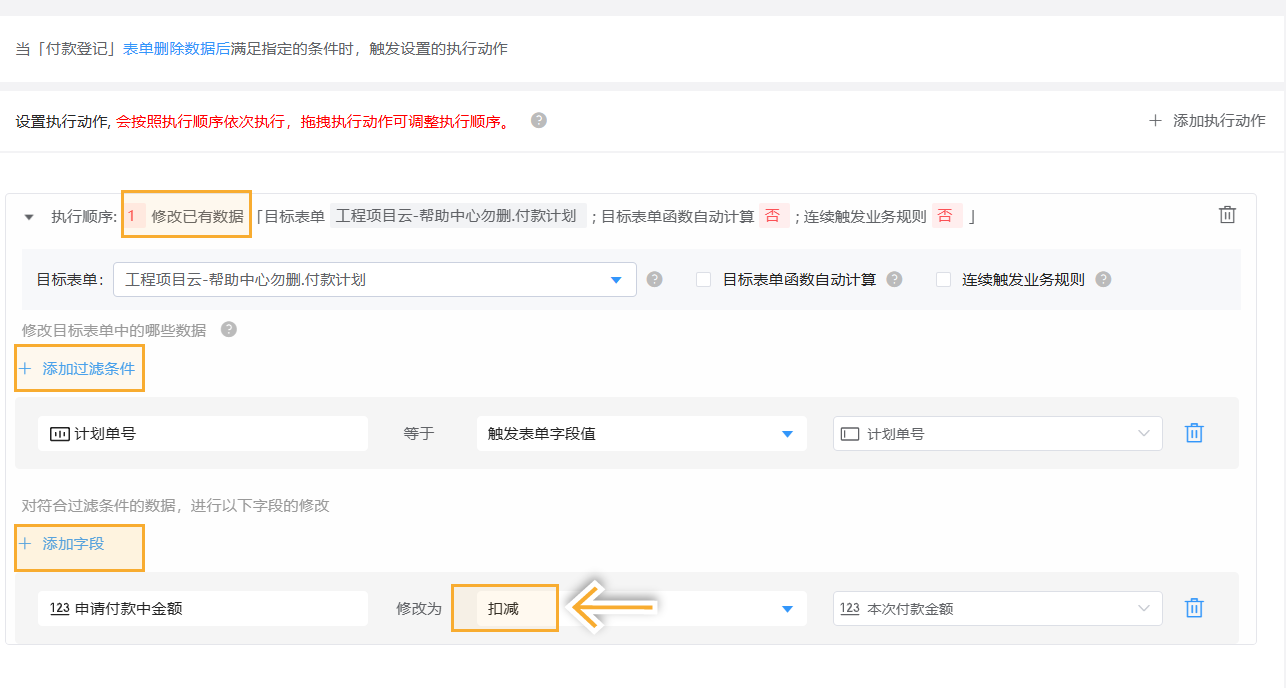Click help icon after 目标表单函数自动计算

coord(894,280)
